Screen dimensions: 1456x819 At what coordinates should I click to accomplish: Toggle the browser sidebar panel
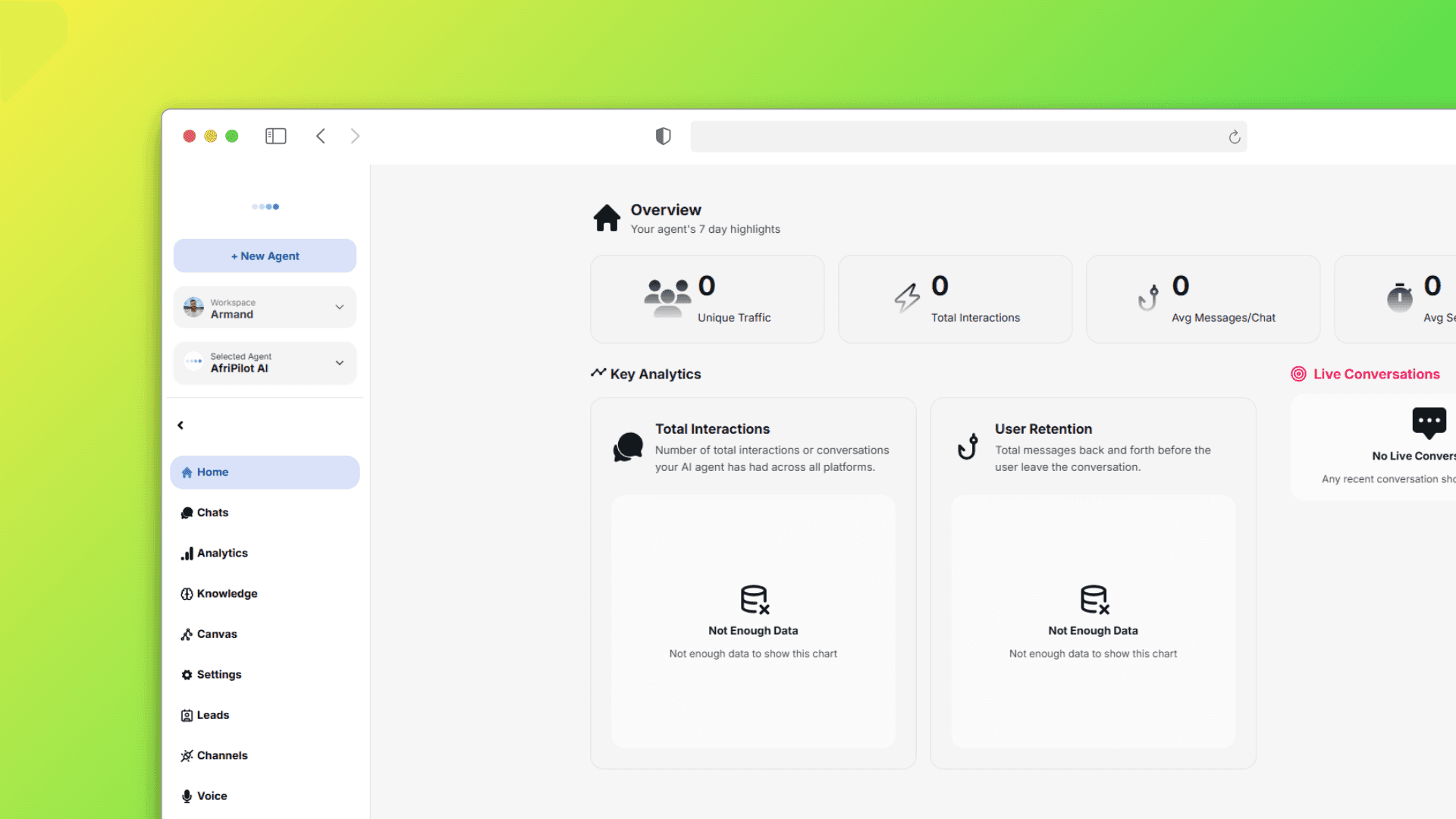[x=275, y=136]
